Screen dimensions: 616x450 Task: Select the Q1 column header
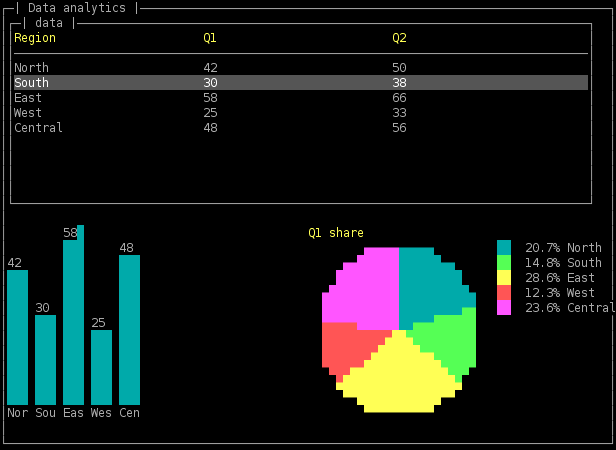(x=210, y=38)
